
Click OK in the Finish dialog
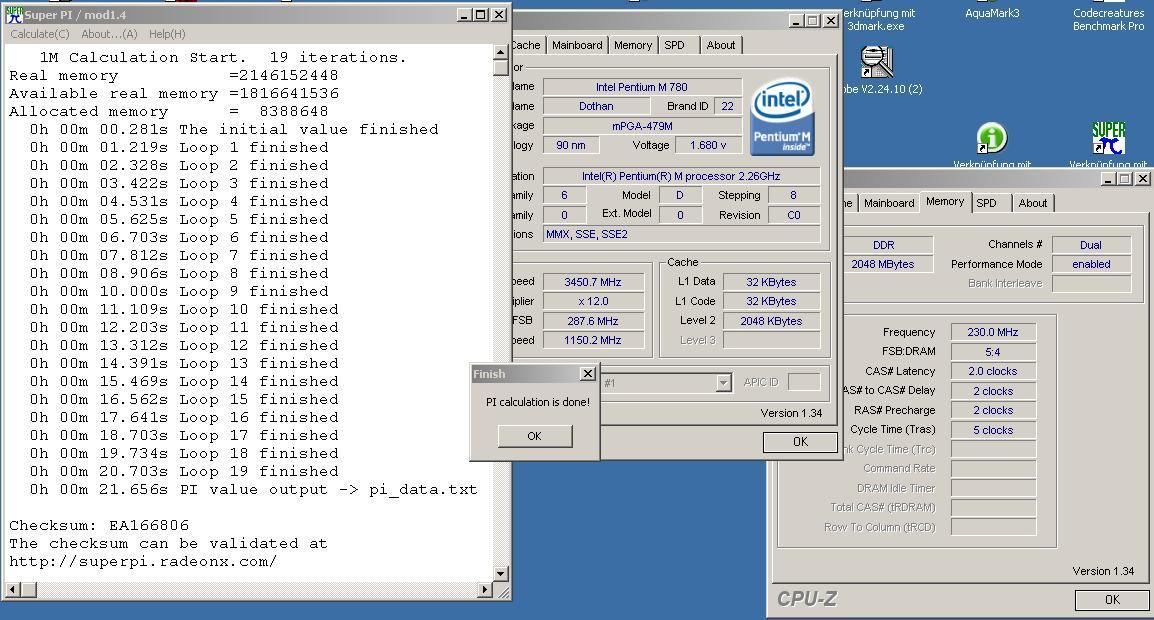tap(534, 436)
